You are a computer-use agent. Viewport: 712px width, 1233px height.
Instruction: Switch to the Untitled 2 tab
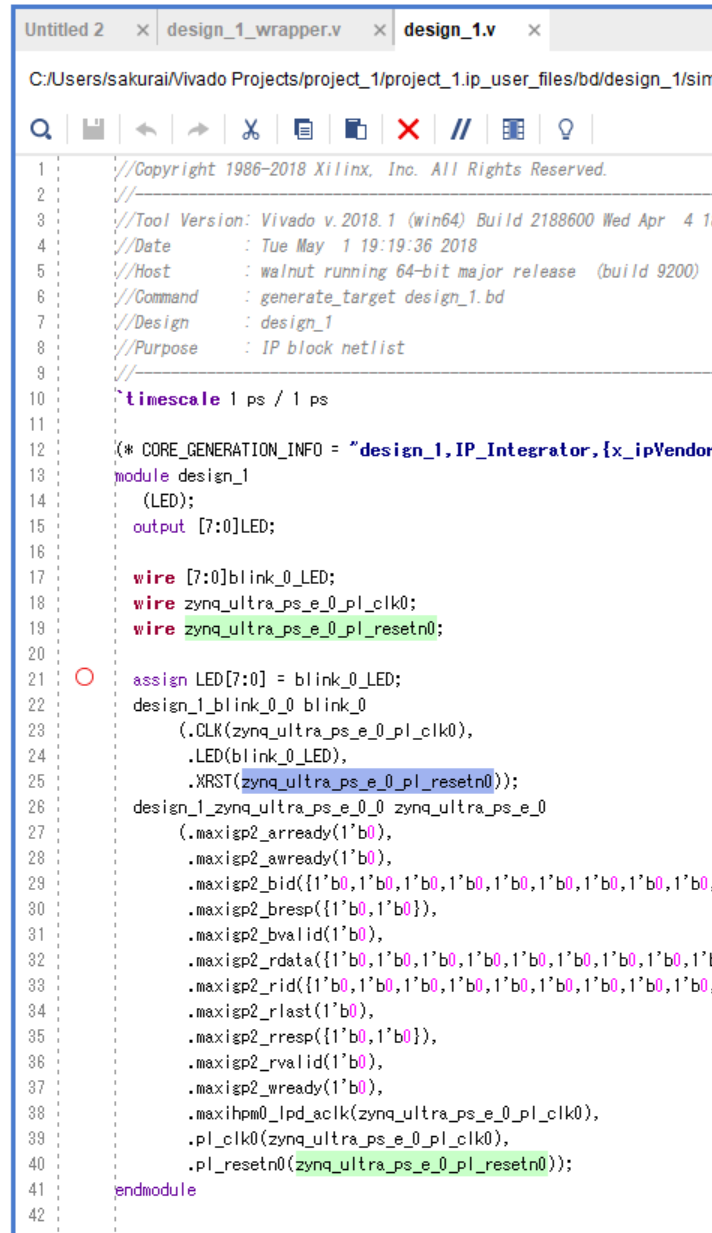tap(64, 30)
